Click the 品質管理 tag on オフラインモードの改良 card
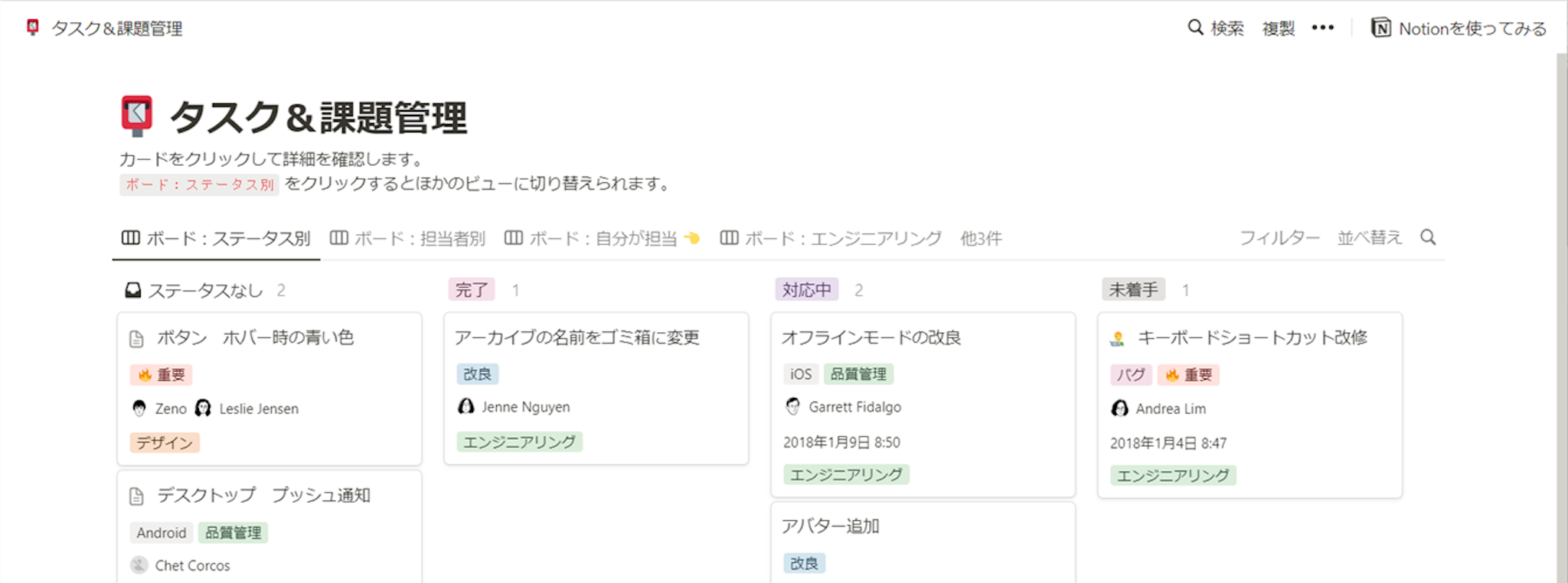 click(x=858, y=374)
